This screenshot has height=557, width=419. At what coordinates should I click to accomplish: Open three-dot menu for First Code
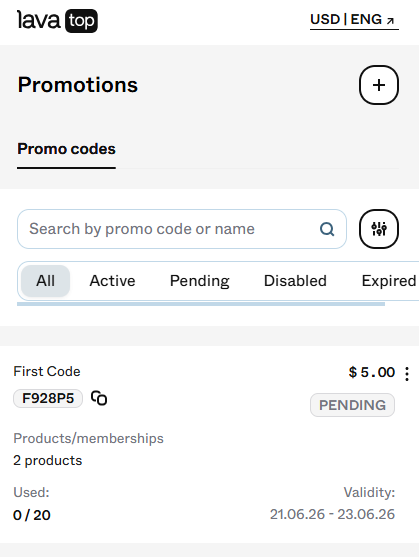(x=407, y=374)
